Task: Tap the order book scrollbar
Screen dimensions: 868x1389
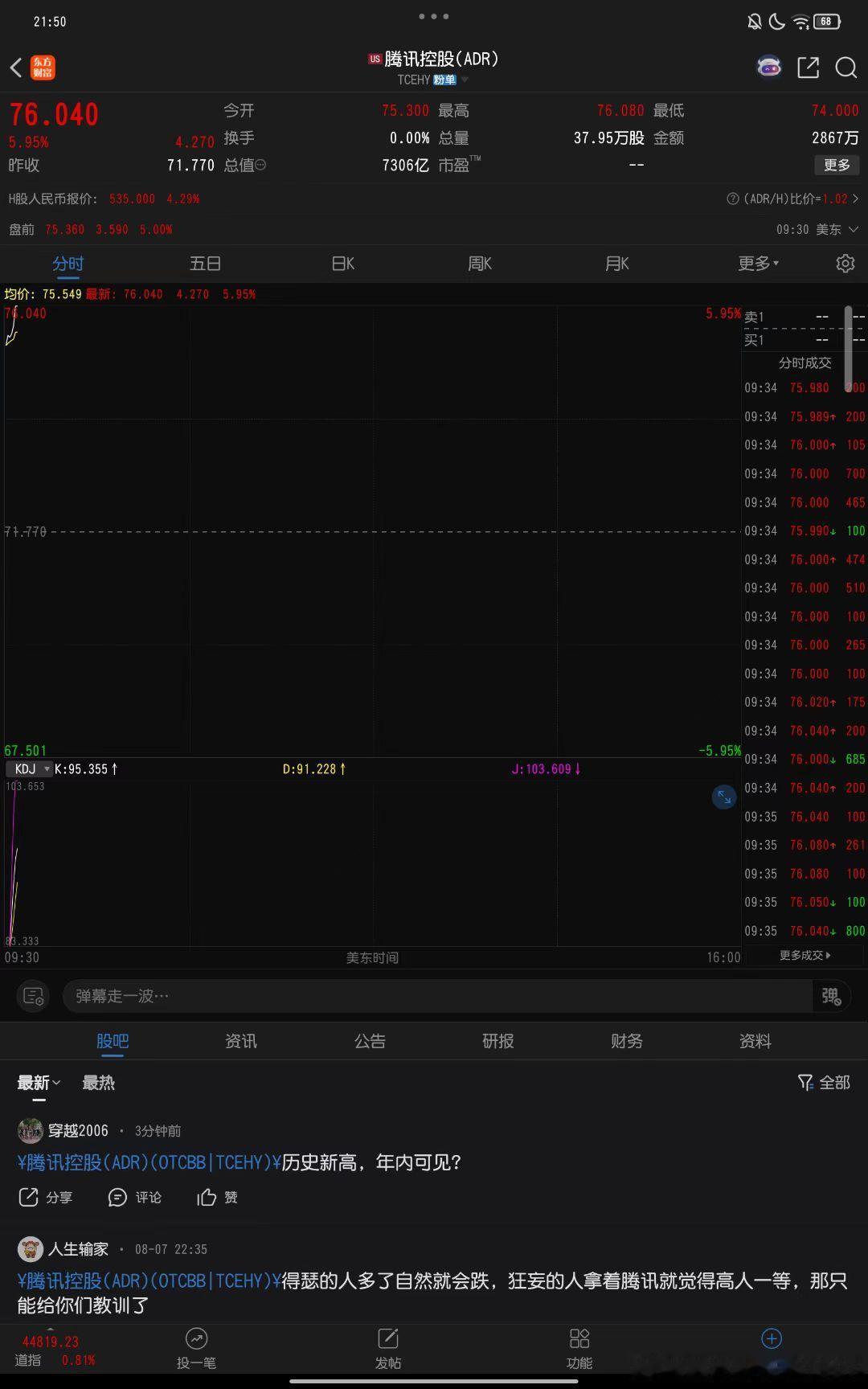Action: pyautogui.click(x=848, y=348)
